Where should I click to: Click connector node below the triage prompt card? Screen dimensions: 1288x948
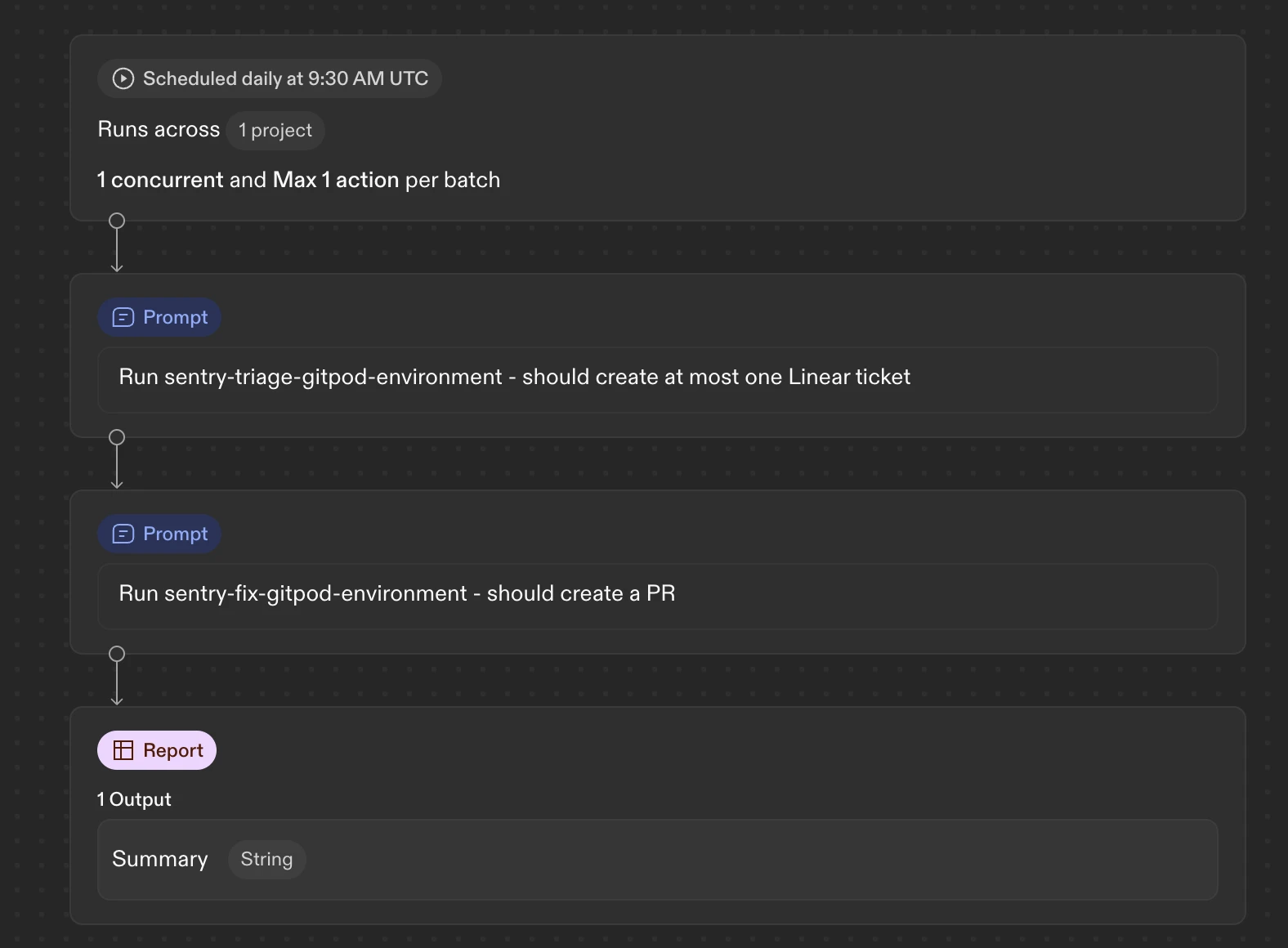point(117,437)
